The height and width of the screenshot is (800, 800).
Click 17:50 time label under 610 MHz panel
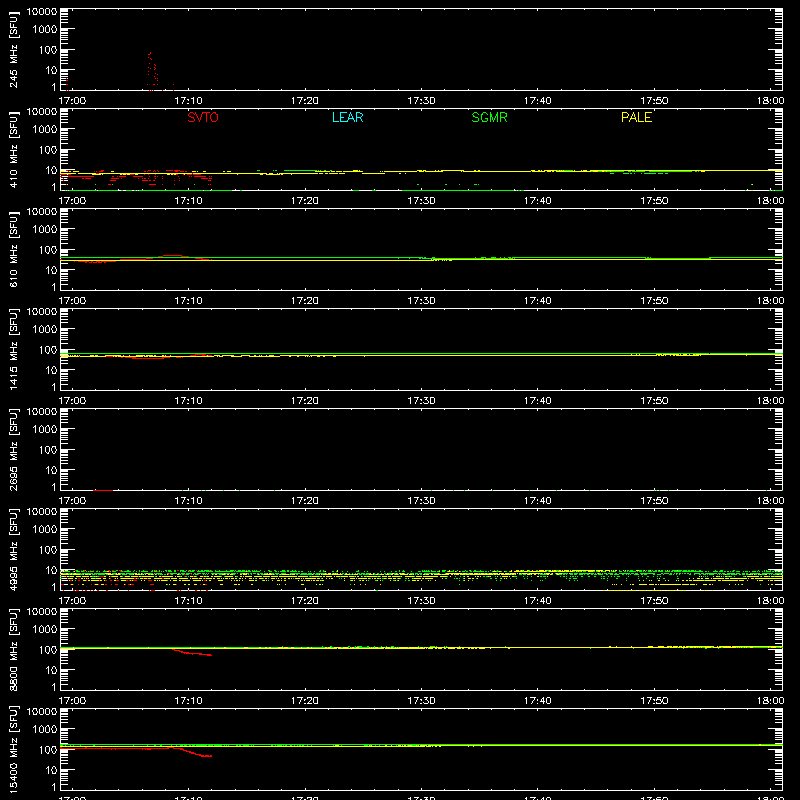click(x=654, y=301)
